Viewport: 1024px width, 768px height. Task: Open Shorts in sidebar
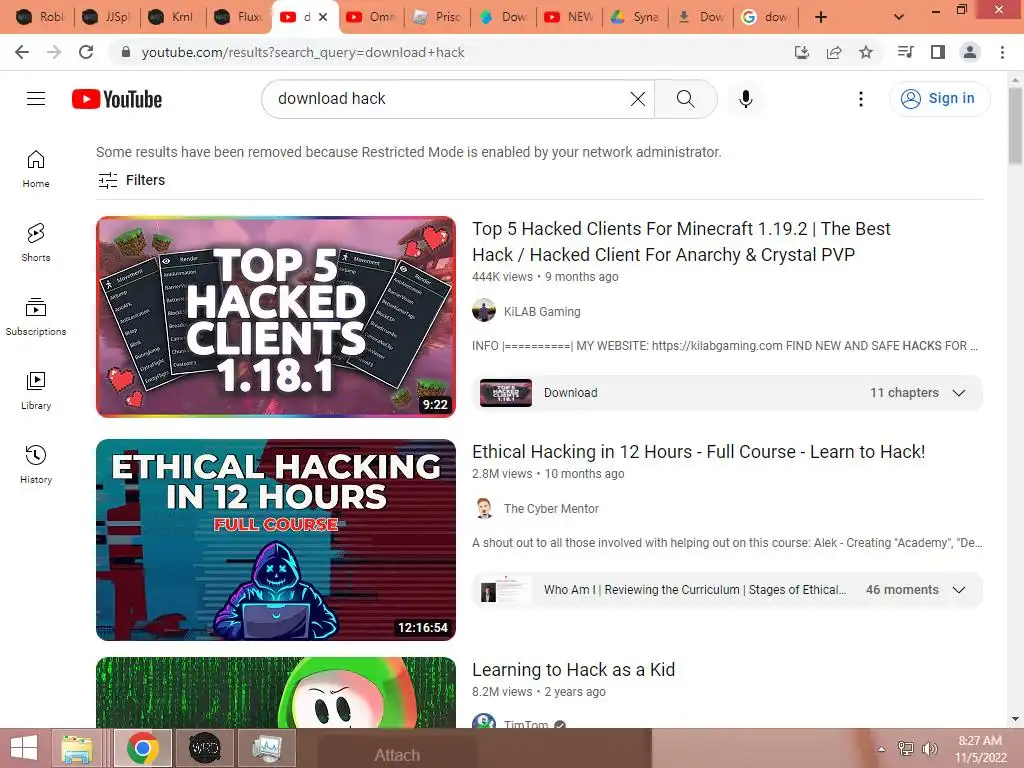pos(36,243)
